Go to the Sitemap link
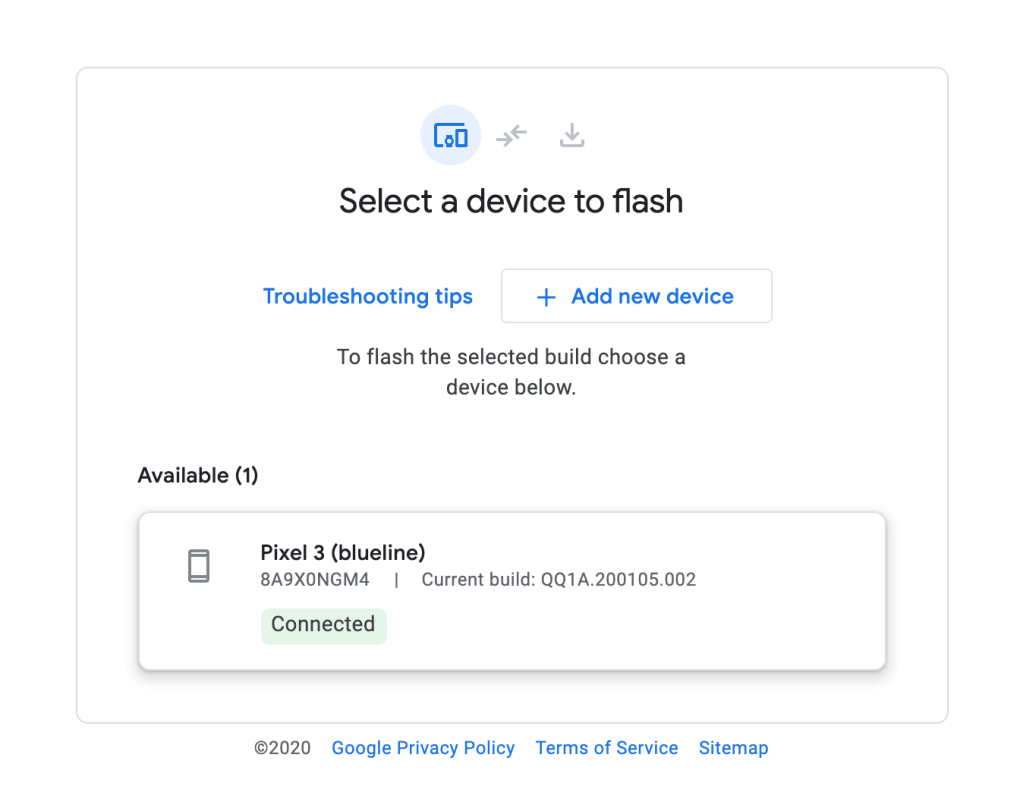The width and height of the screenshot is (1023, 786). click(733, 748)
